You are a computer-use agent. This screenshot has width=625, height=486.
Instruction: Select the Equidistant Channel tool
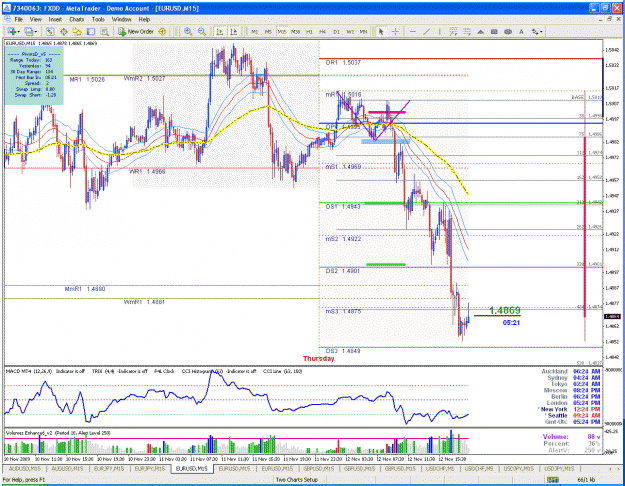point(453,31)
